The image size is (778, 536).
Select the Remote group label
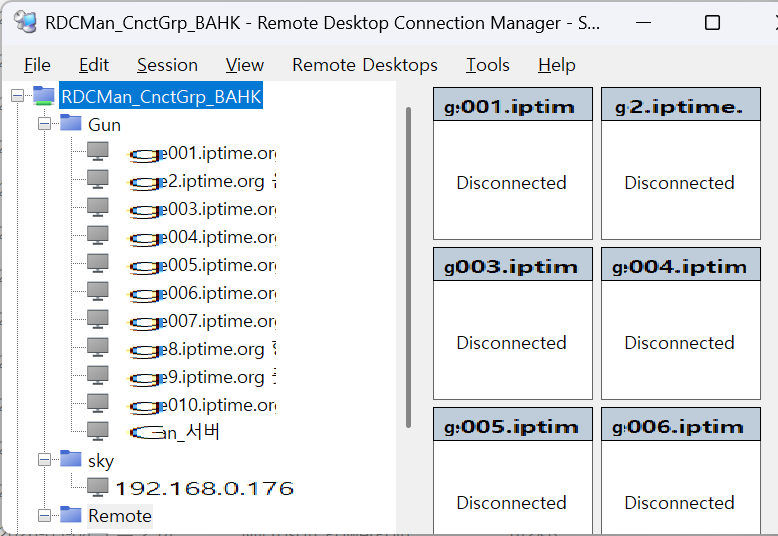[x=120, y=516]
